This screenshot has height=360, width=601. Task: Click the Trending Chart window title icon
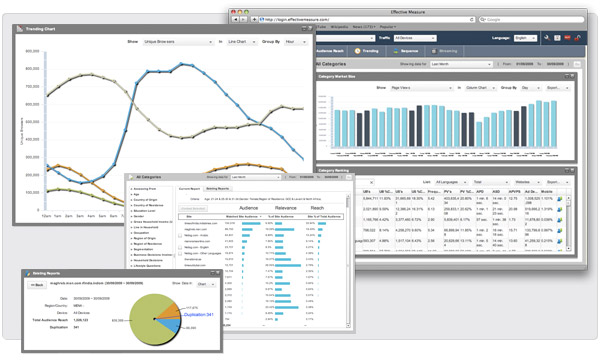pyautogui.click(x=20, y=29)
